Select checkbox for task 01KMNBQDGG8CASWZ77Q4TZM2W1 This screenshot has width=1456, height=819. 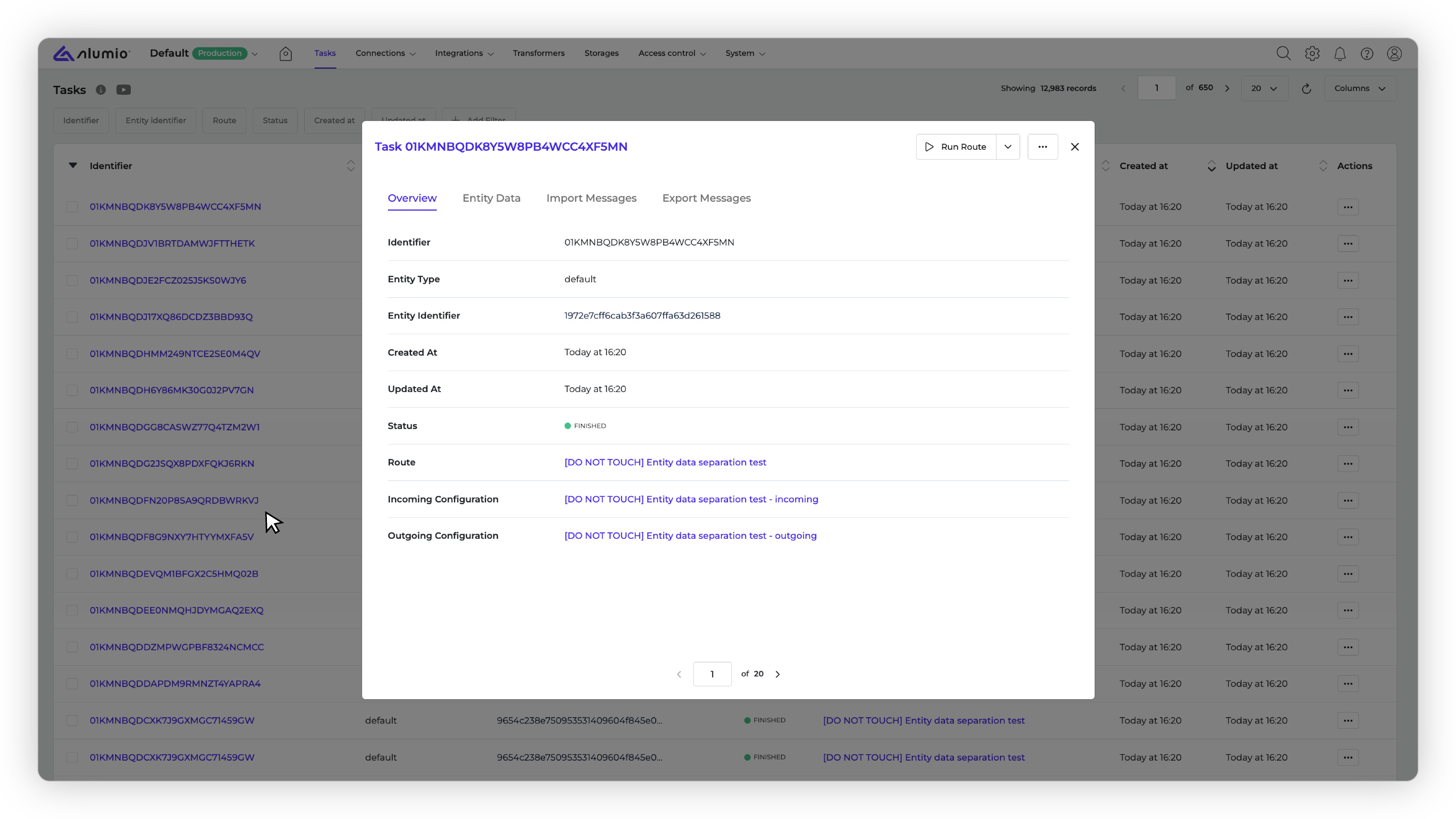click(x=72, y=427)
